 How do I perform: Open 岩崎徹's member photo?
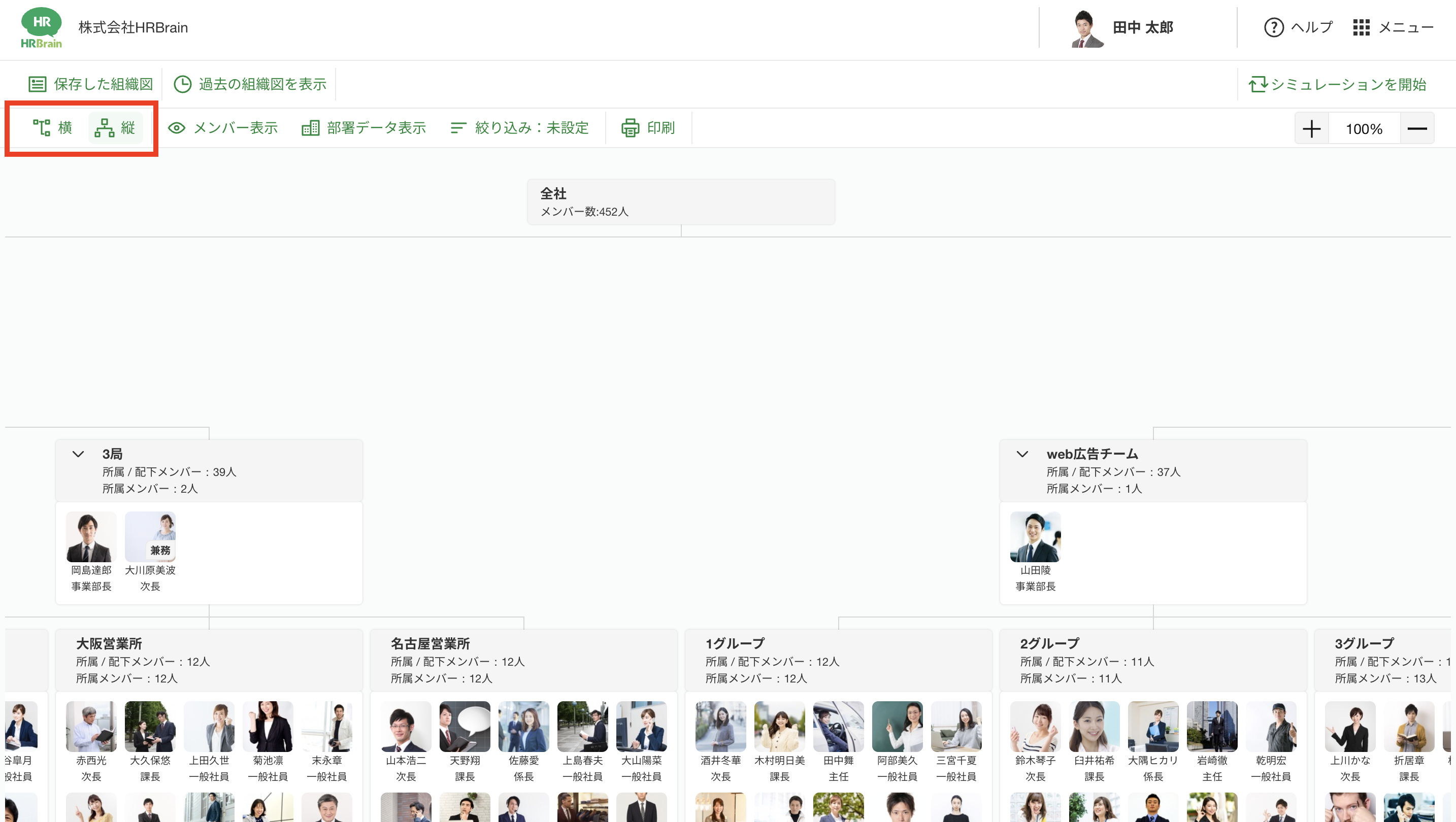click(x=1212, y=727)
